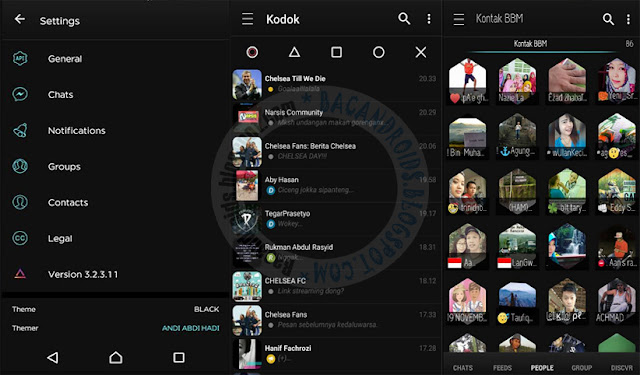Go back from the Settings screen
Image resolution: width=640 pixels, height=375 pixels.
20,19
